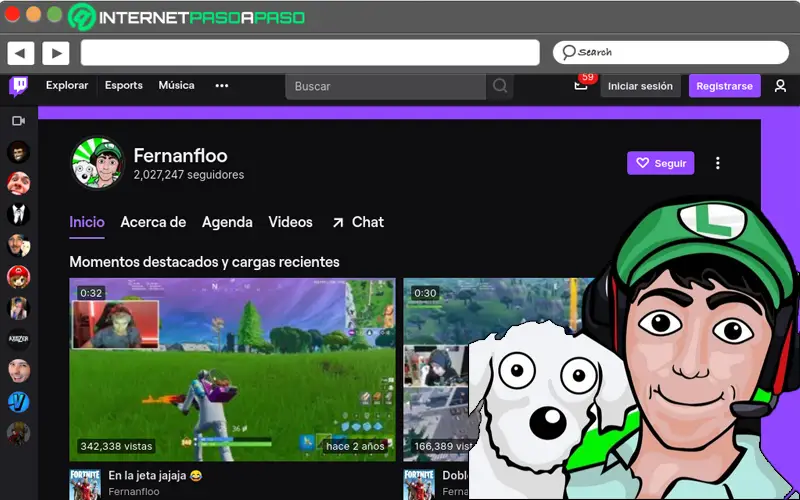Follow the channel with Seguir button
The image size is (800, 500).
[x=661, y=163]
